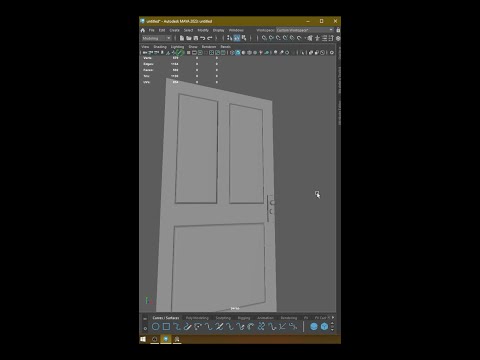The height and width of the screenshot is (360, 480).
Task: Click the select camera panel icon
Action: [x=145, y=53]
